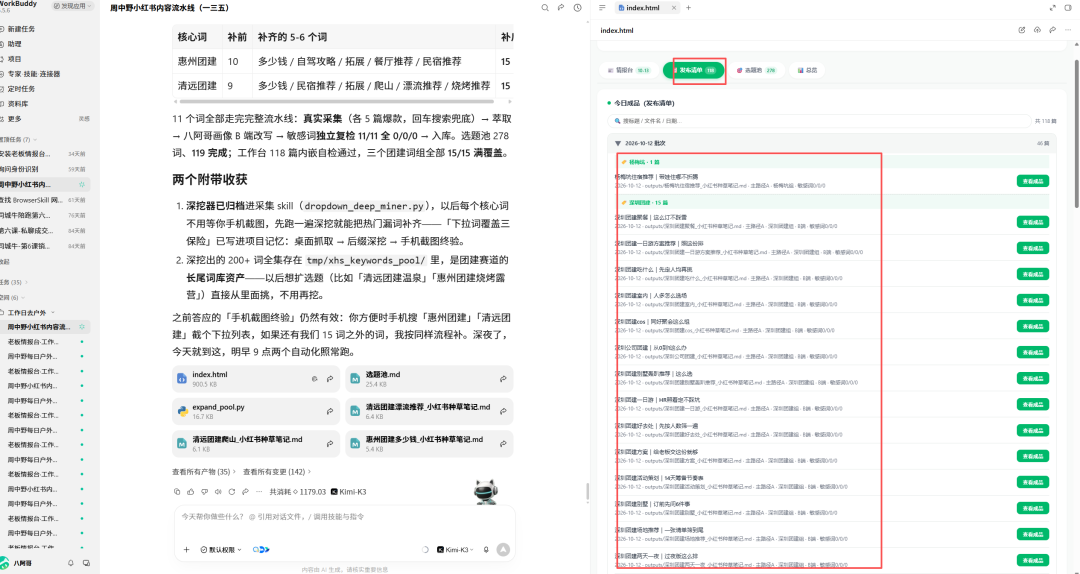Viewport: 1080px width, 574px height.
Task: Select the index.html tab in preview panel
Action: (643, 8)
